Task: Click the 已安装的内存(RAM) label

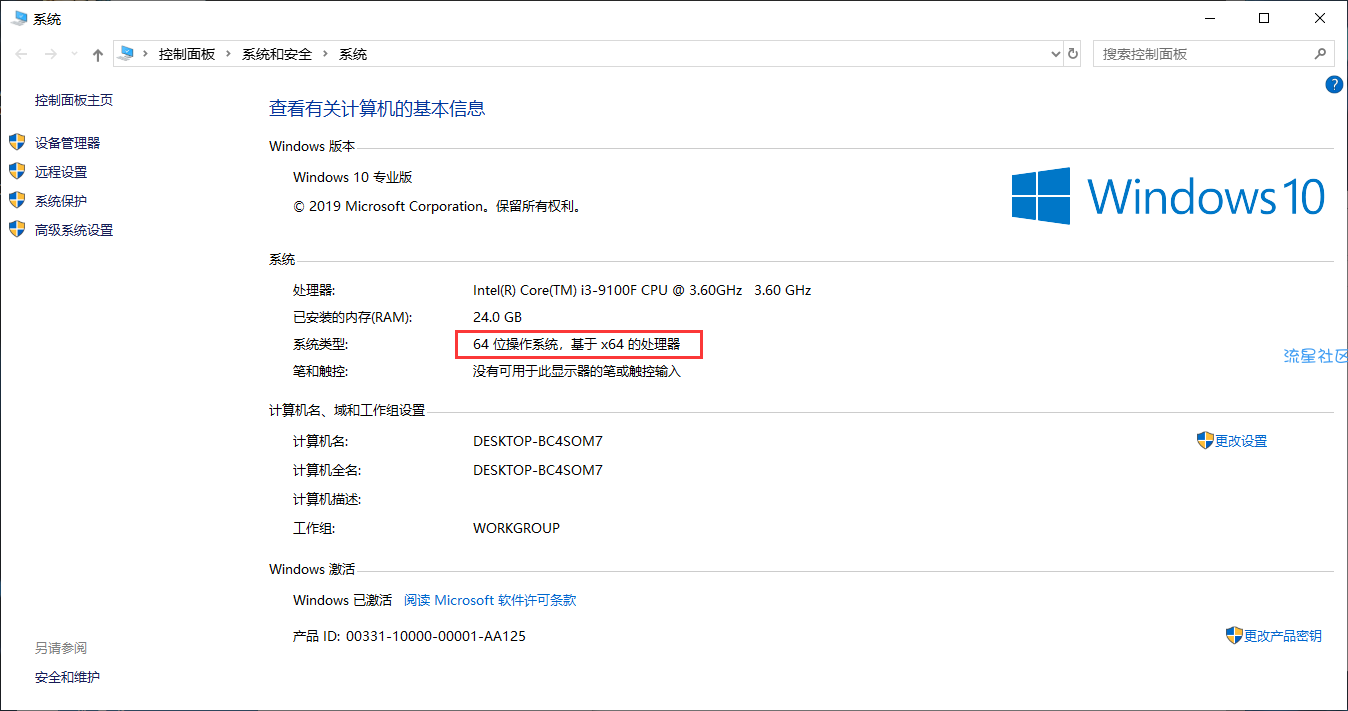Action: click(x=352, y=317)
